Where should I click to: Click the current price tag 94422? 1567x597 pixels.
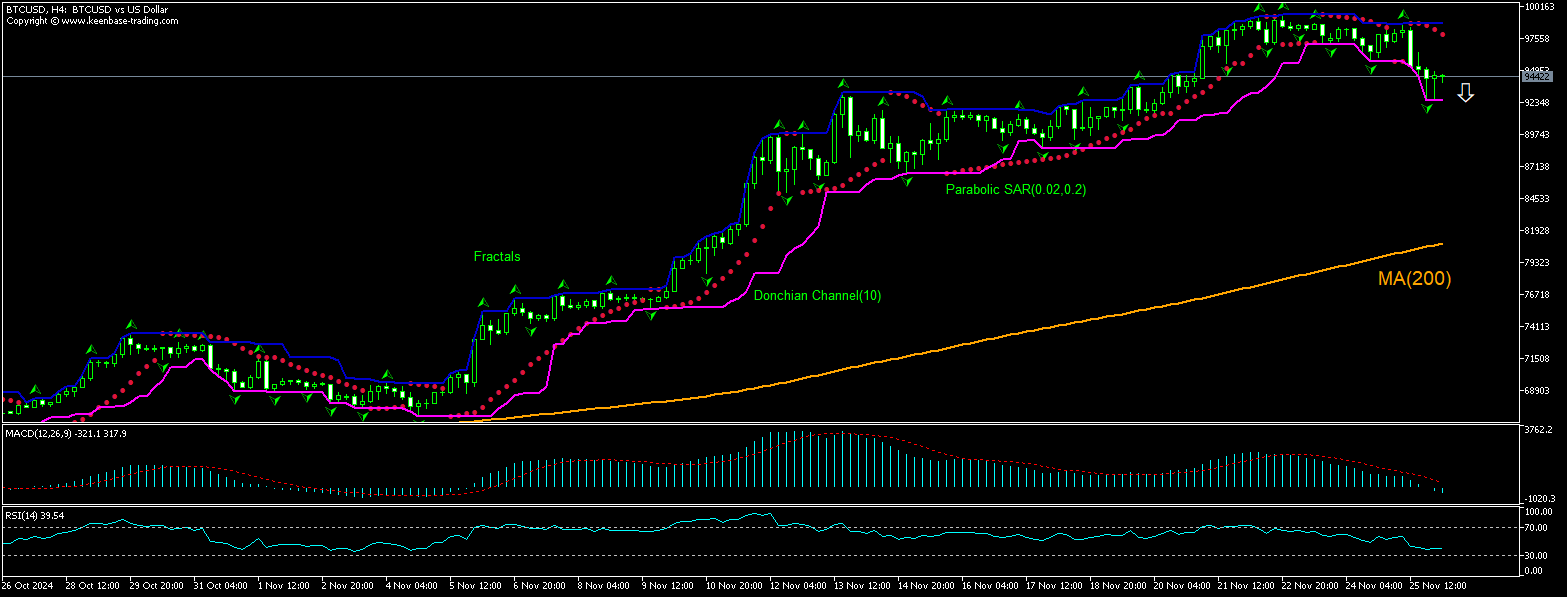tap(1536, 76)
